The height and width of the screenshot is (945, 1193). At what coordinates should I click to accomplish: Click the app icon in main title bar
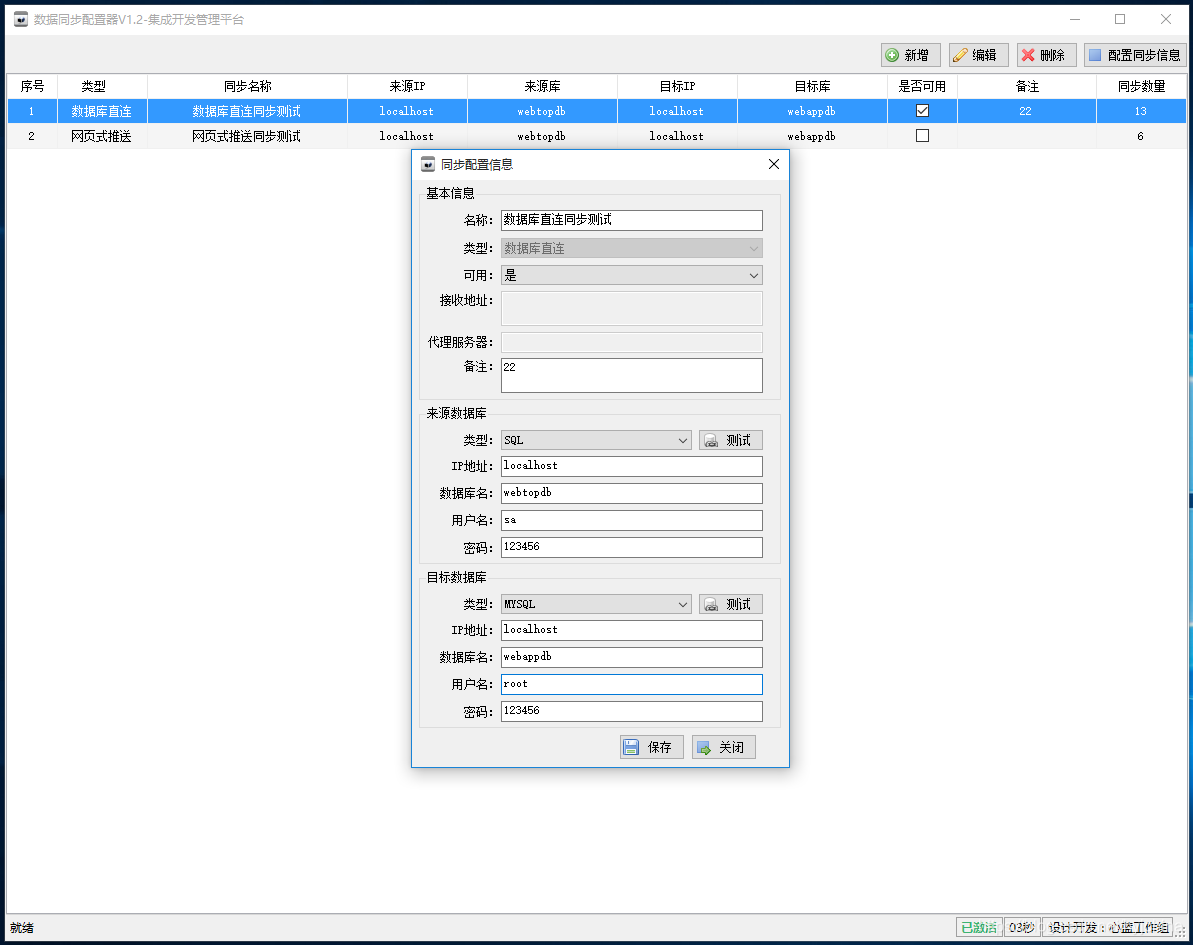coord(21,19)
